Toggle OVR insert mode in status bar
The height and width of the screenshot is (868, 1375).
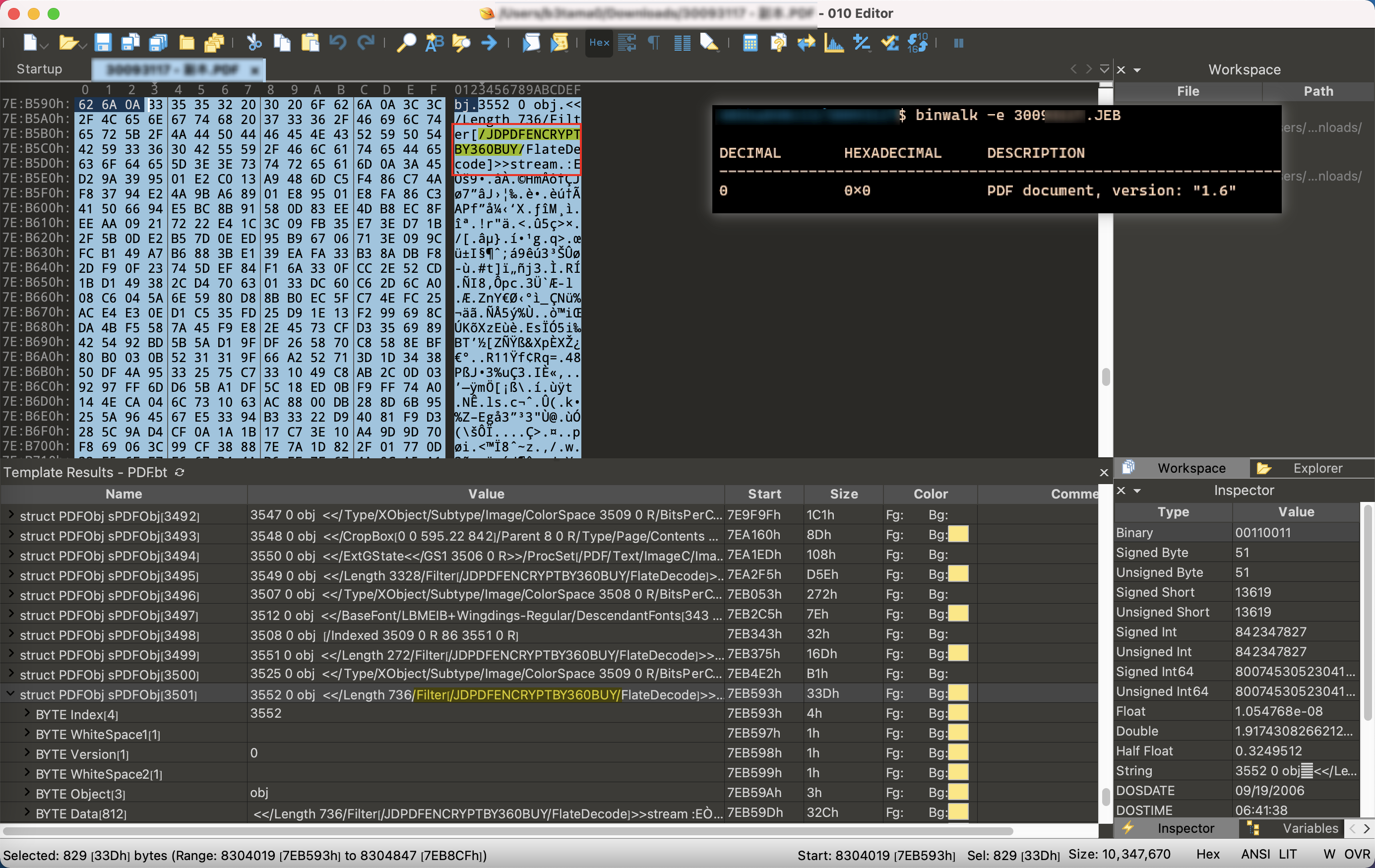(1357, 854)
